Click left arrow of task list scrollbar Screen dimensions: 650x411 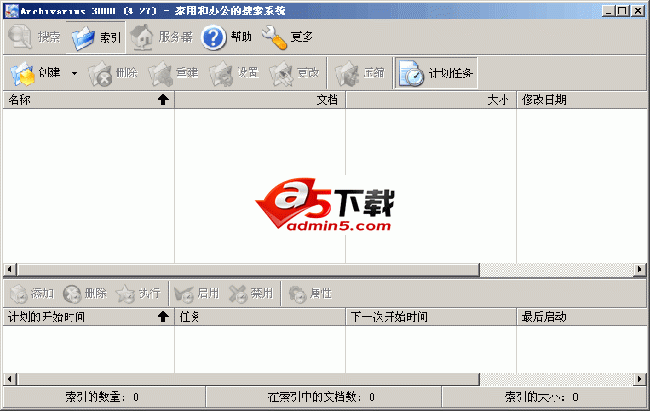point(10,379)
